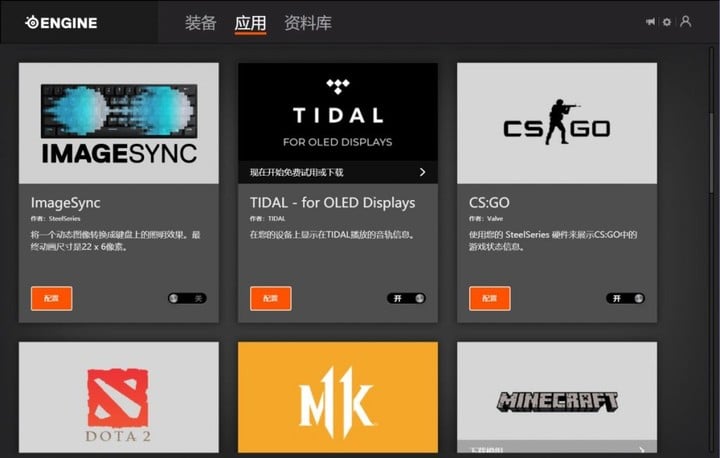The height and width of the screenshot is (458, 720).
Task: Click the ImageSync app title
Action: pyautogui.click(x=66, y=203)
